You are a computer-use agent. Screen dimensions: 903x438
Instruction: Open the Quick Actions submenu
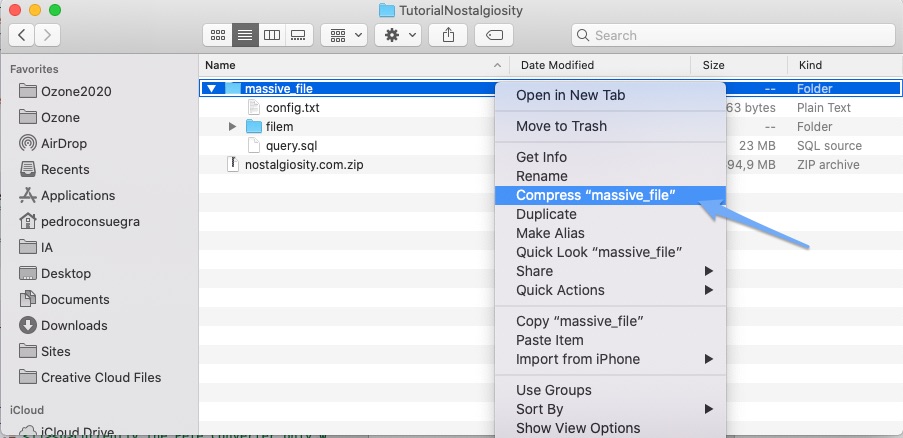coord(560,290)
